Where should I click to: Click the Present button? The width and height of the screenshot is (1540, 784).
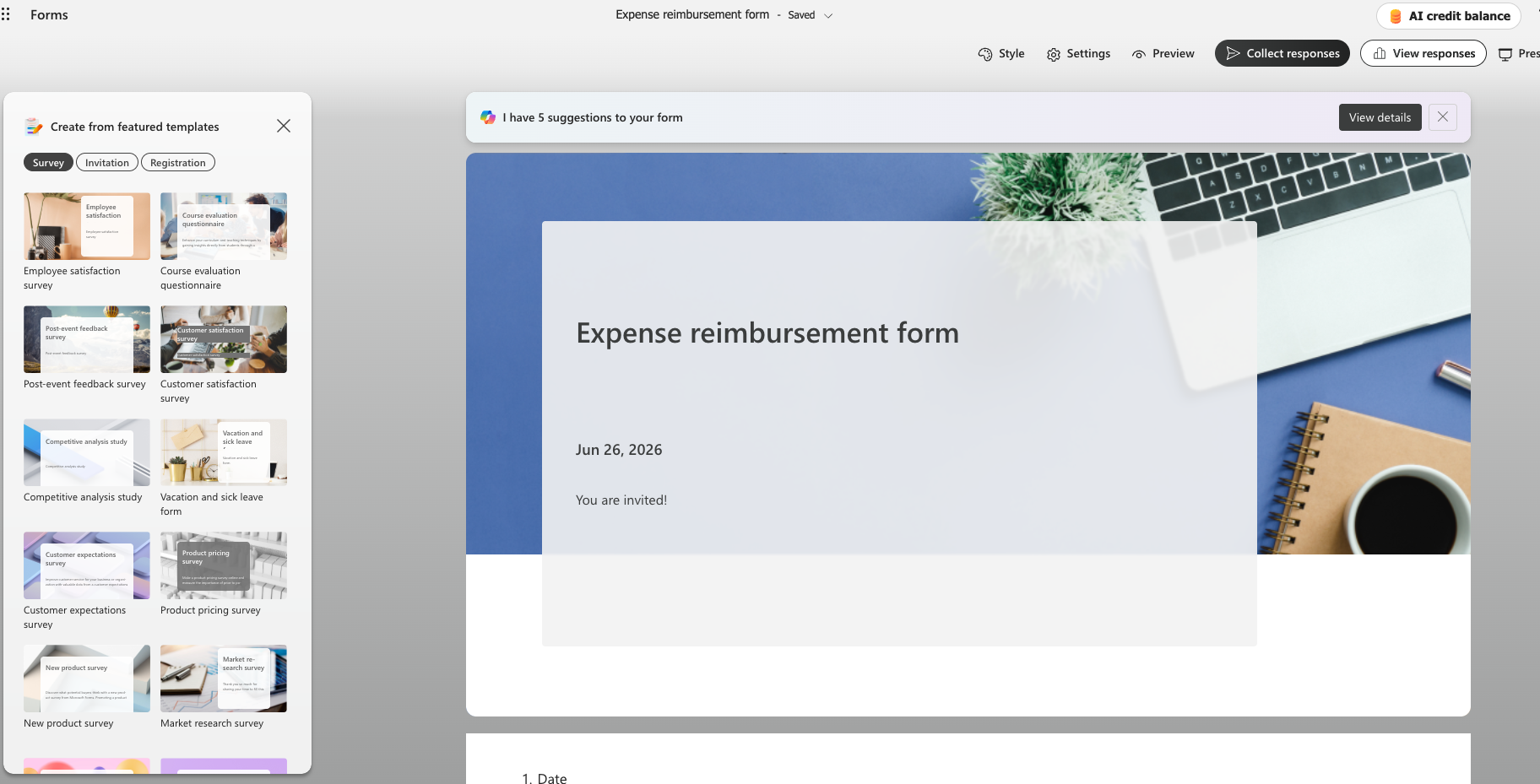[x=1518, y=54]
